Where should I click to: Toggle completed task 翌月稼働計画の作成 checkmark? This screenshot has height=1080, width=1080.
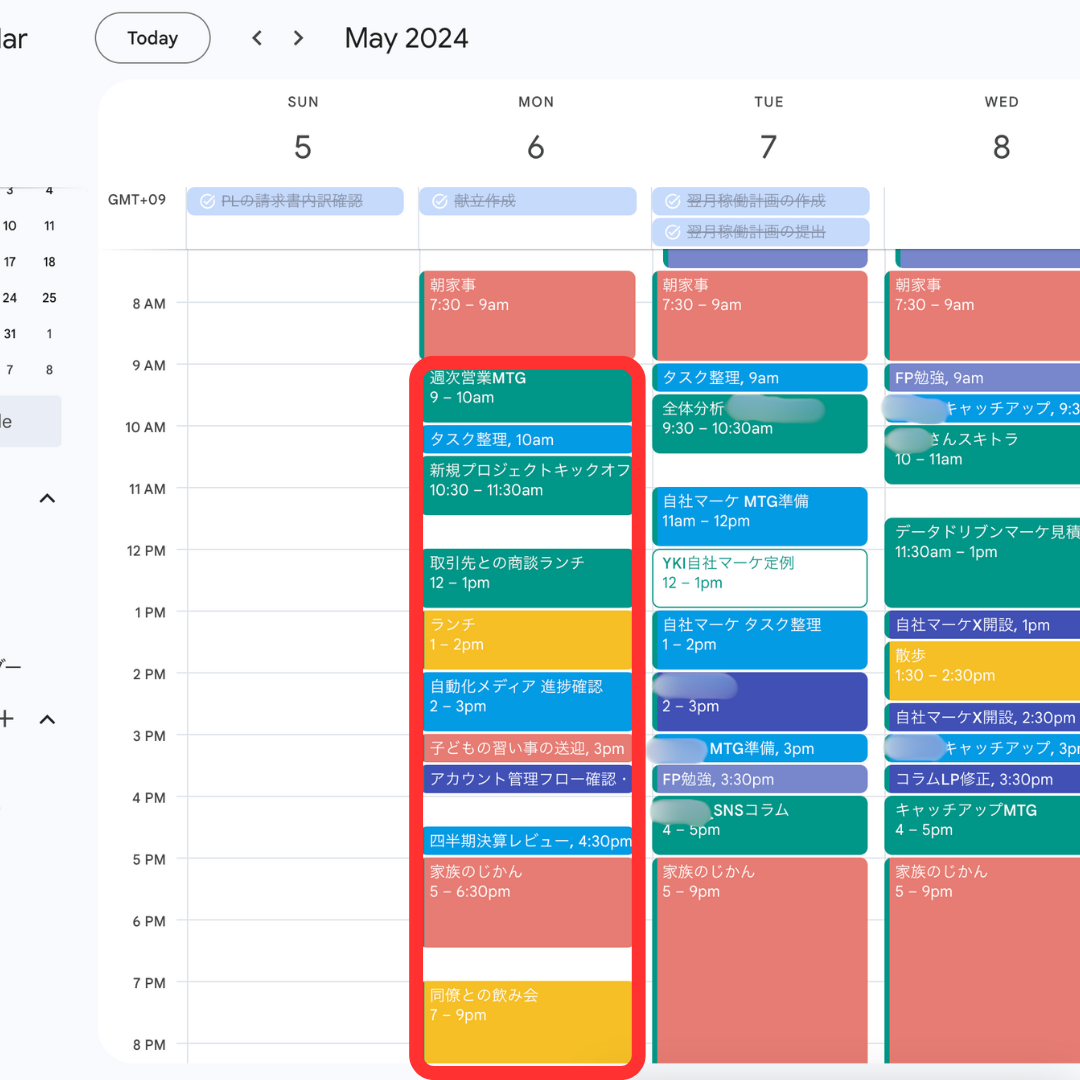pyautogui.click(x=672, y=201)
